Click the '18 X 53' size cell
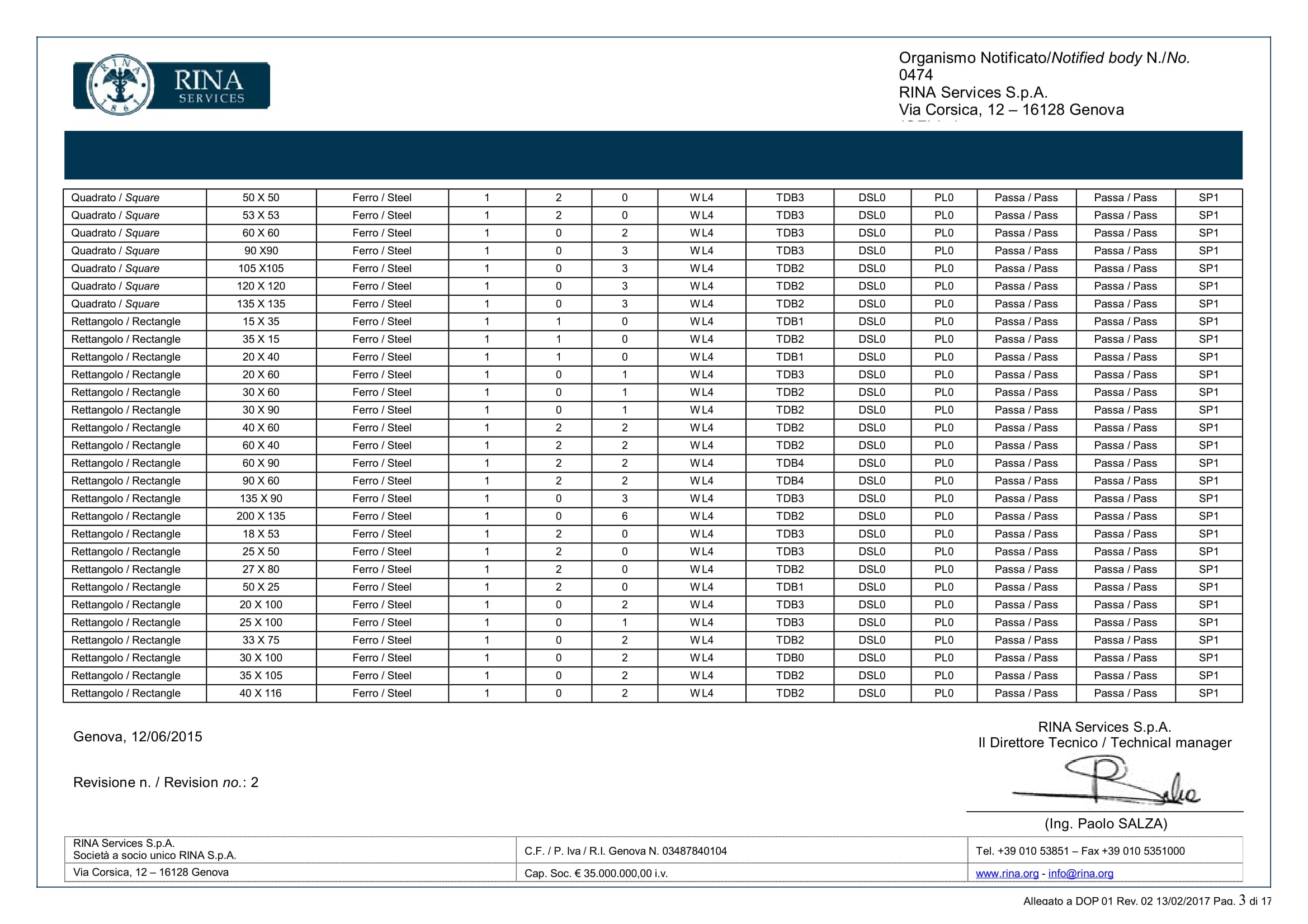The width and height of the screenshot is (1308, 924). coord(261,533)
